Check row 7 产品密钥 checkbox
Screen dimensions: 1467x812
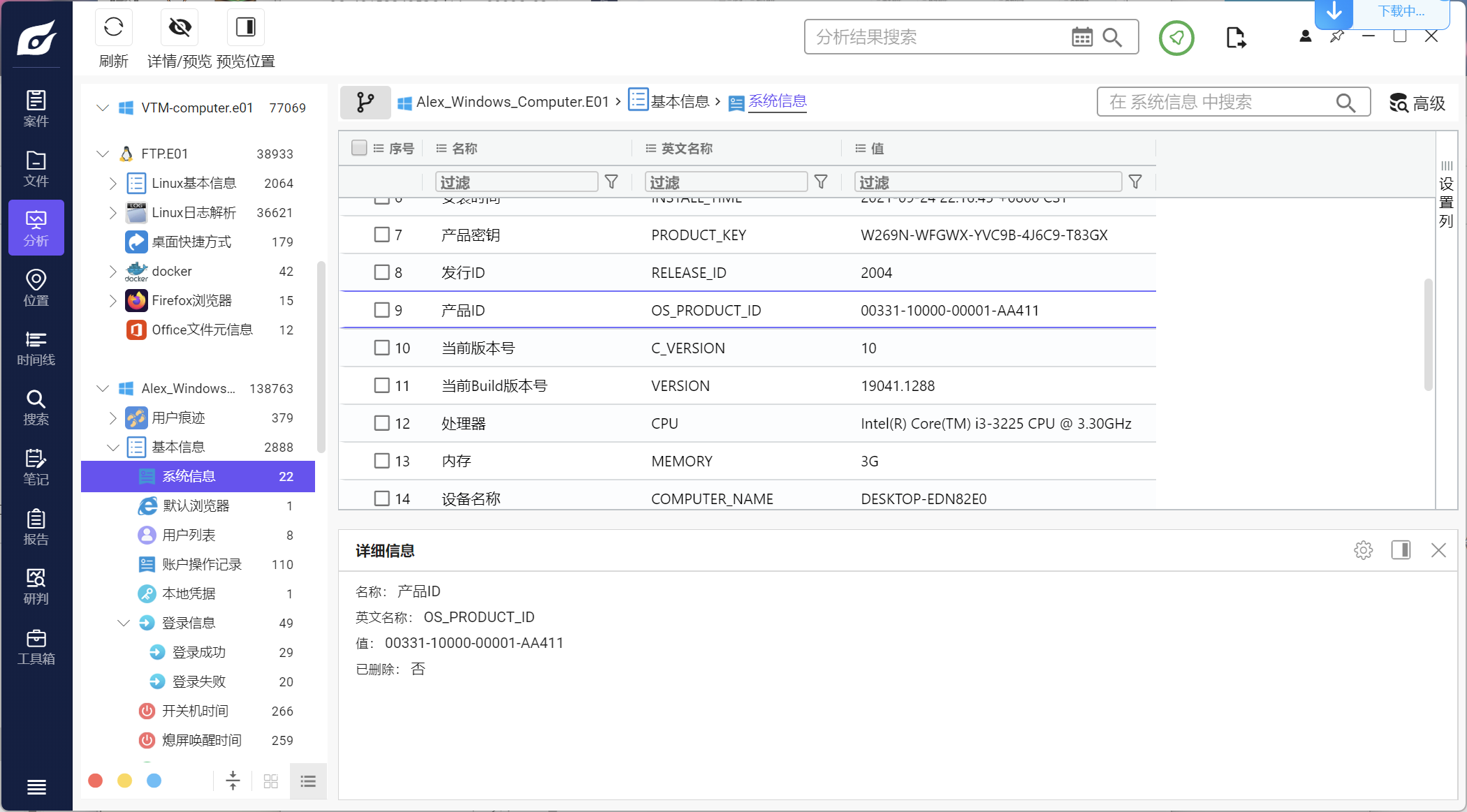[381, 235]
